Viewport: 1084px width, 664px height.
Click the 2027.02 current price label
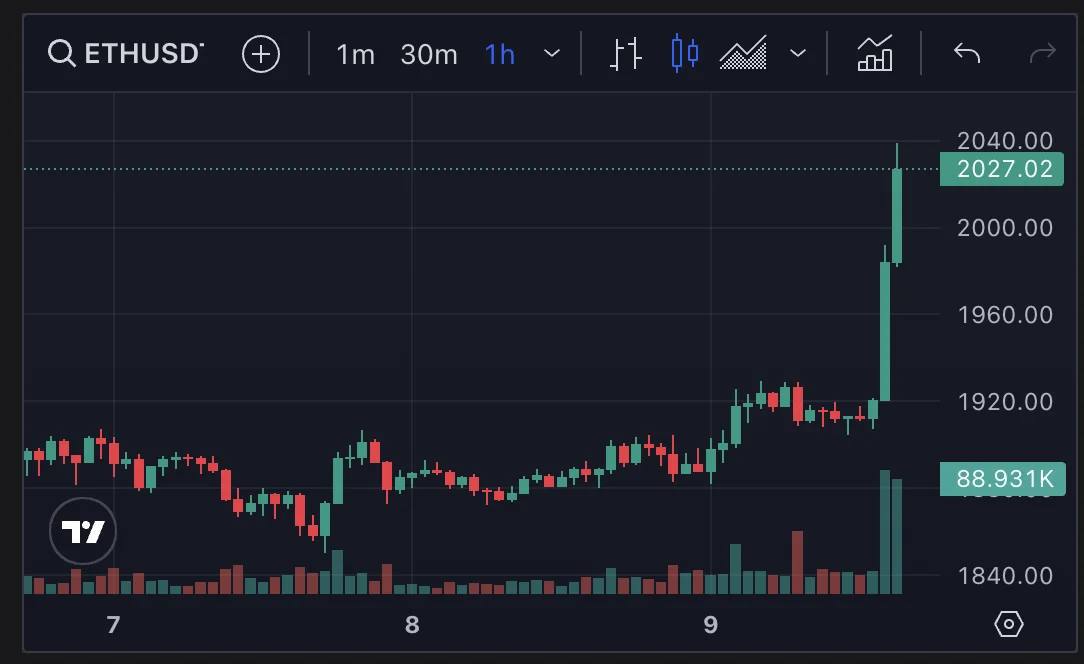tap(1004, 169)
